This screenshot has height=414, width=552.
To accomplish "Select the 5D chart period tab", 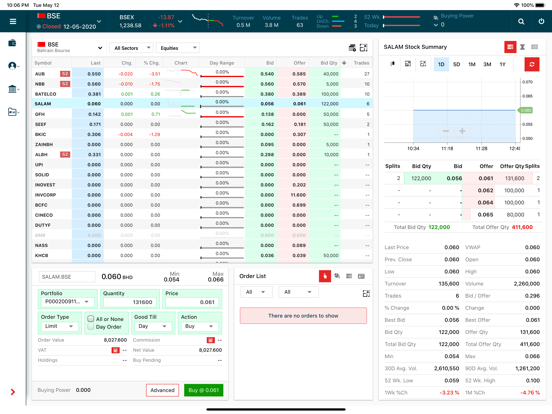I will point(457,64).
